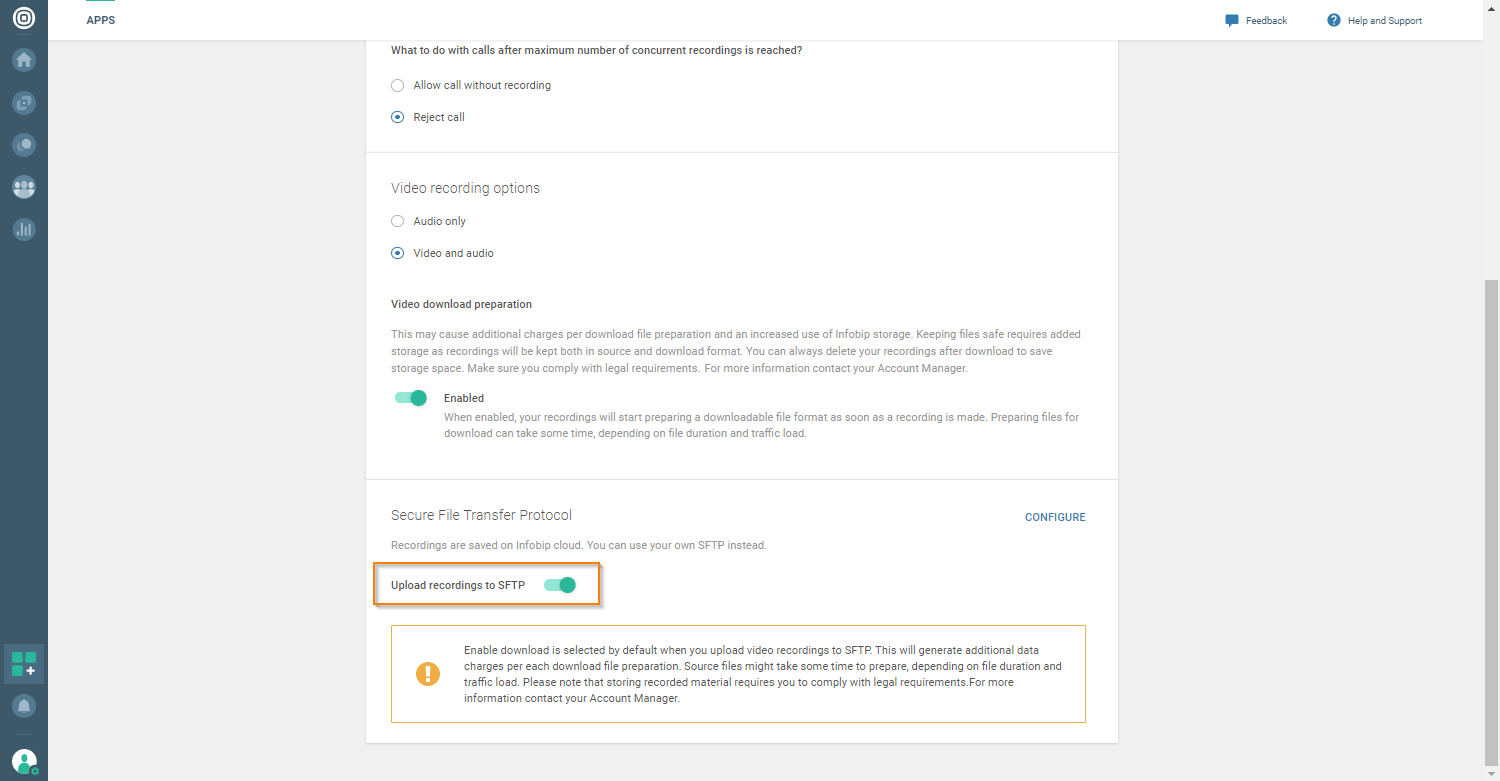Open the Home page from sidebar

(24, 60)
